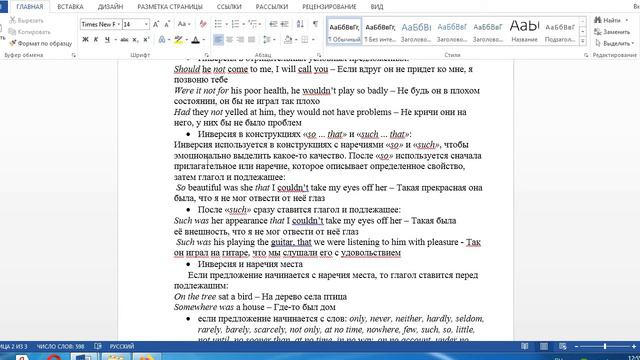Open proofing errors icon in status bar
This screenshot has width=640, height=360.
(x=98, y=346)
